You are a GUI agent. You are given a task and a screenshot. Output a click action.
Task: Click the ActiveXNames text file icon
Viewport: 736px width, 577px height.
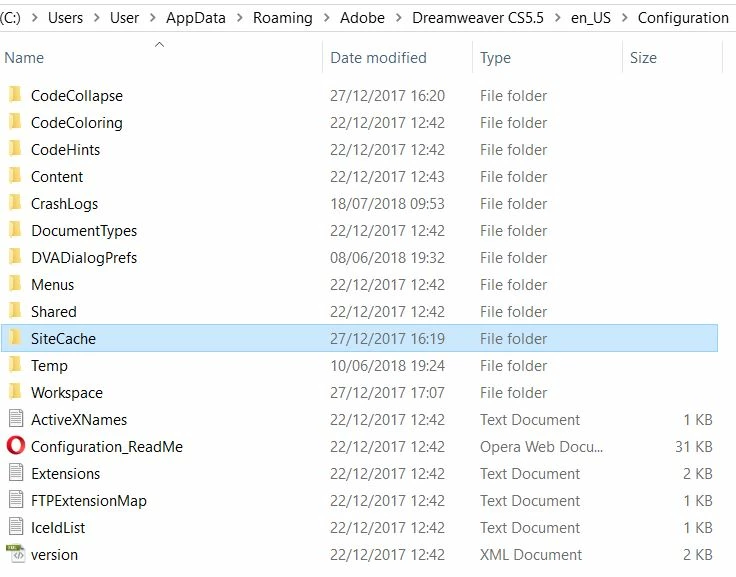coord(16,418)
